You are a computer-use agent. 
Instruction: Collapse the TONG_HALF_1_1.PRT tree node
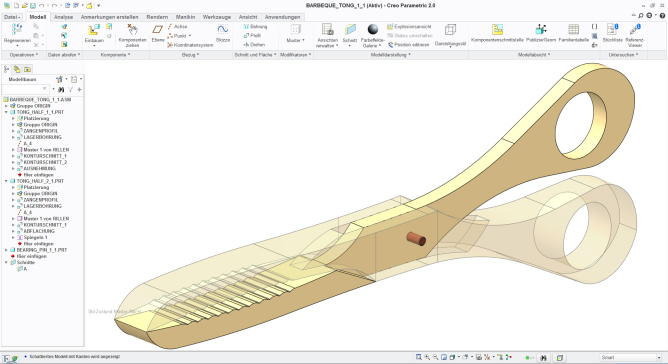pyautogui.click(x=6, y=112)
